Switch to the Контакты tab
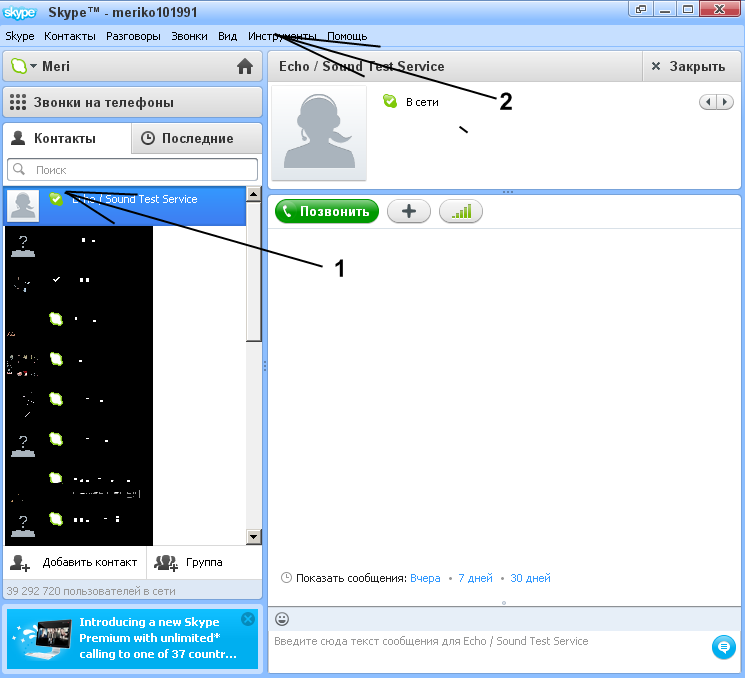745x678 pixels. 67,138
